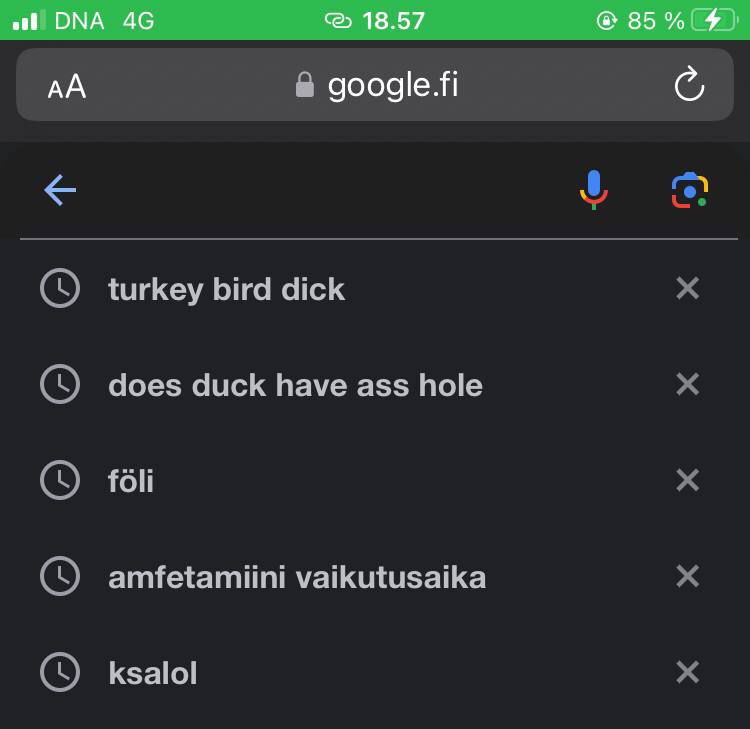Open the "ksalol" recent search

click(152, 673)
